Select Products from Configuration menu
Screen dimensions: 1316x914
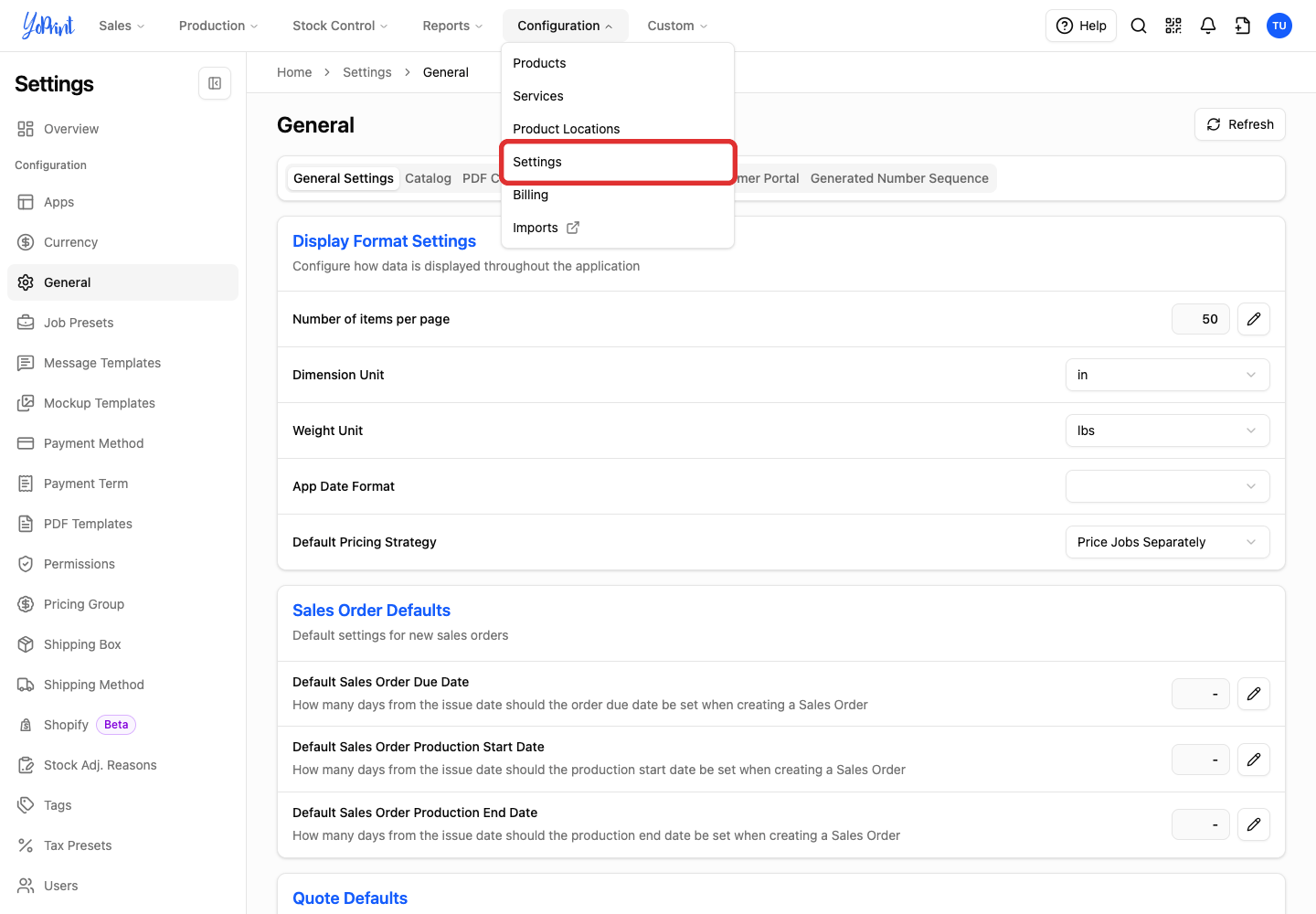(x=618, y=63)
